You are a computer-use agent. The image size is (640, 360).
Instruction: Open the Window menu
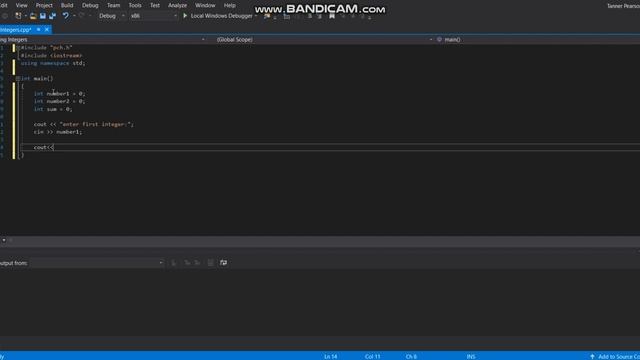click(205, 5)
